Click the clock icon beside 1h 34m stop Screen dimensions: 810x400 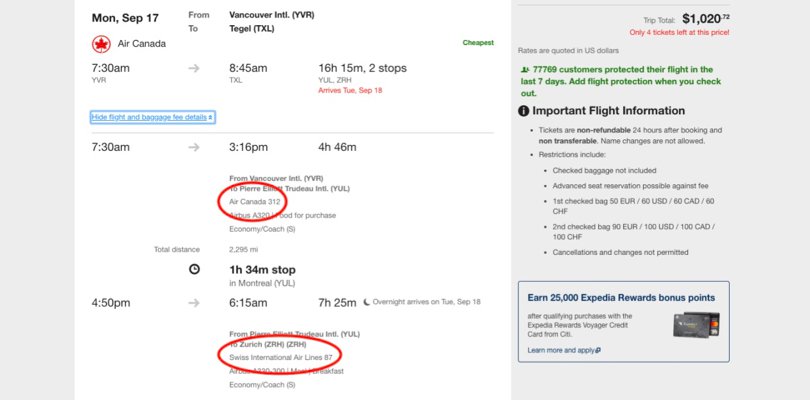pyautogui.click(x=194, y=269)
